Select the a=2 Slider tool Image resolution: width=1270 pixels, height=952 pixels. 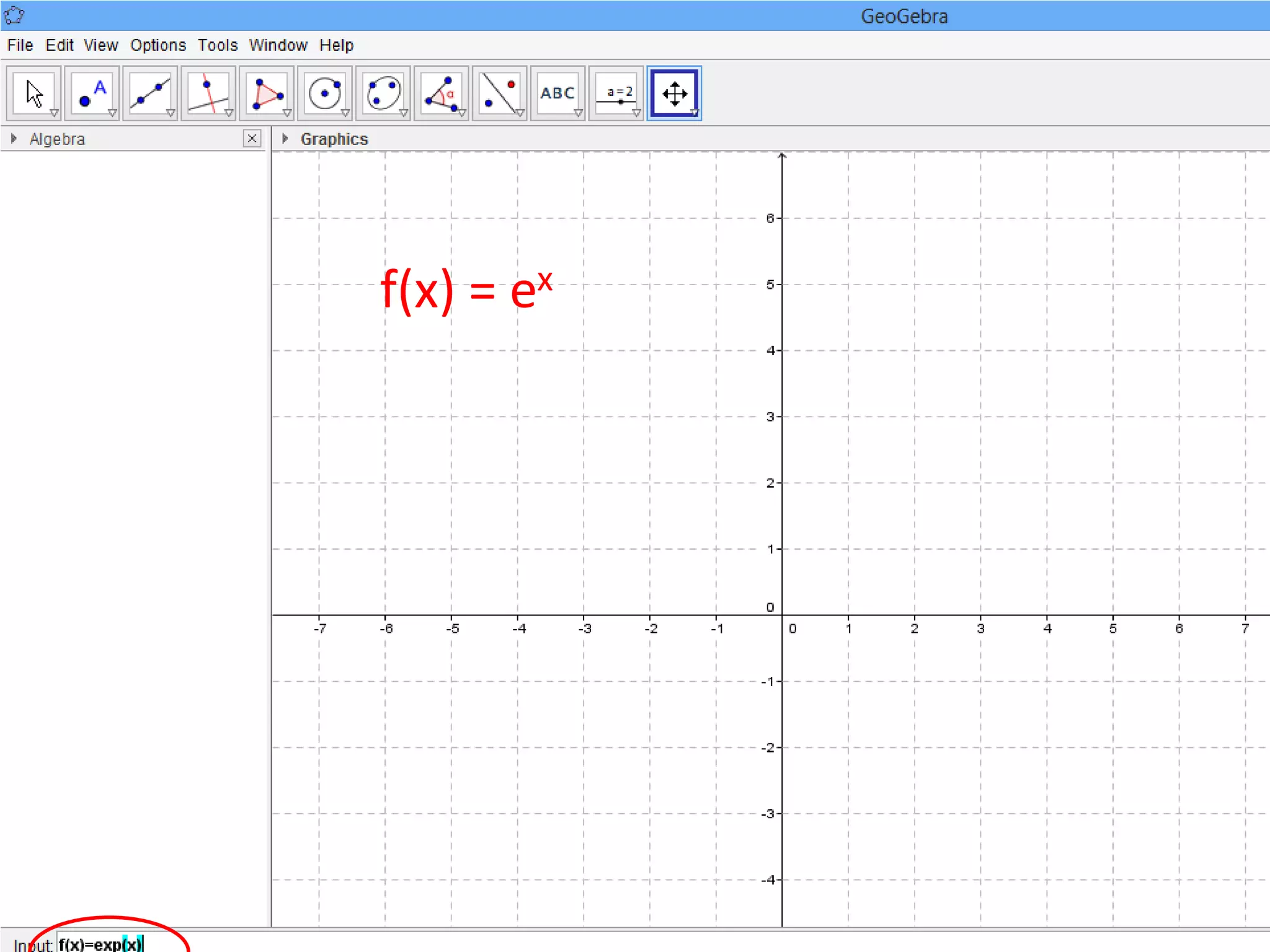616,93
